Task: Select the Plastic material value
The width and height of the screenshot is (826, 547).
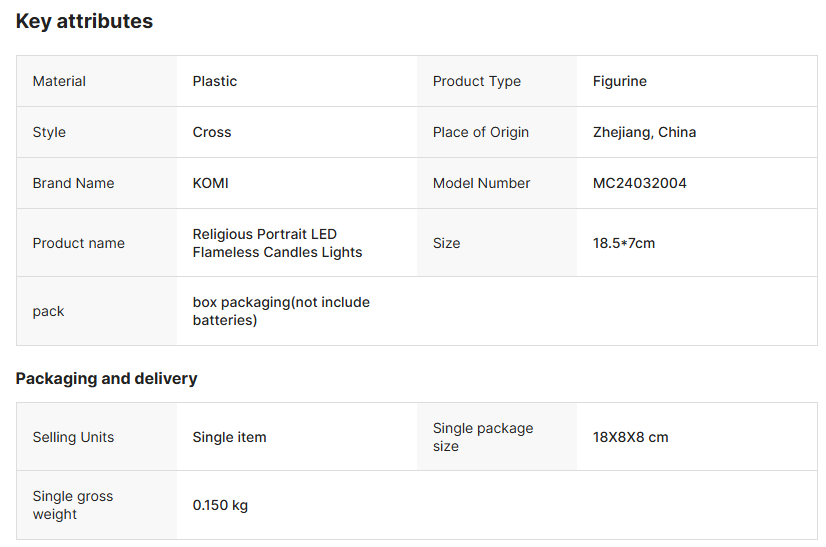Action: point(214,81)
